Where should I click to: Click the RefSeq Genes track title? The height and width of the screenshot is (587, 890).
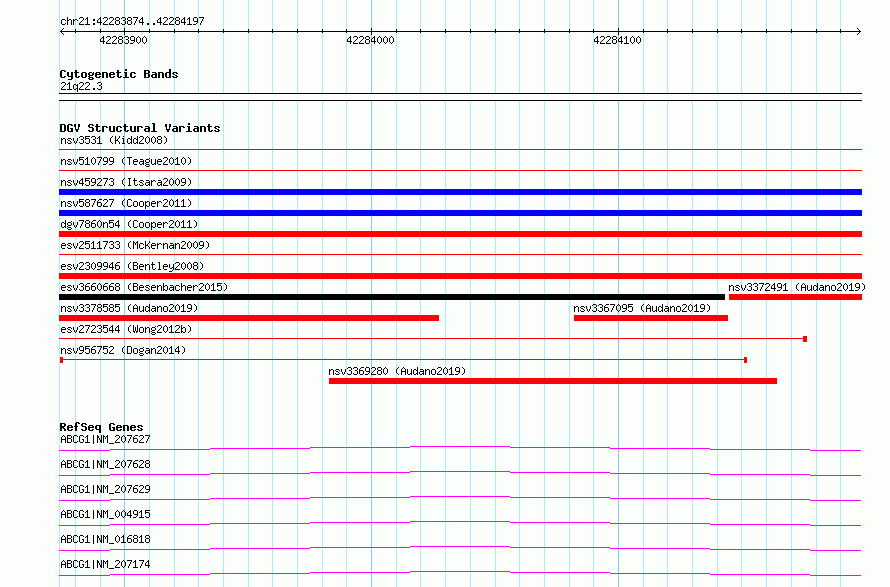[x=101, y=427]
